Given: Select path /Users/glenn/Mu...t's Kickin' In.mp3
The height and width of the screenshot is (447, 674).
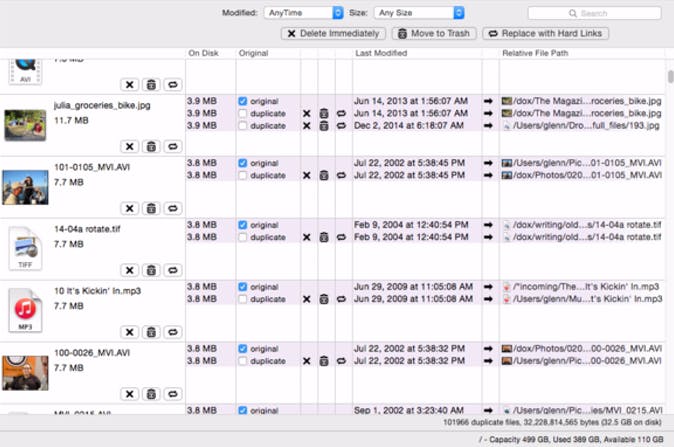Looking at the screenshot, I should pyautogui.click(x=587, y=299).
